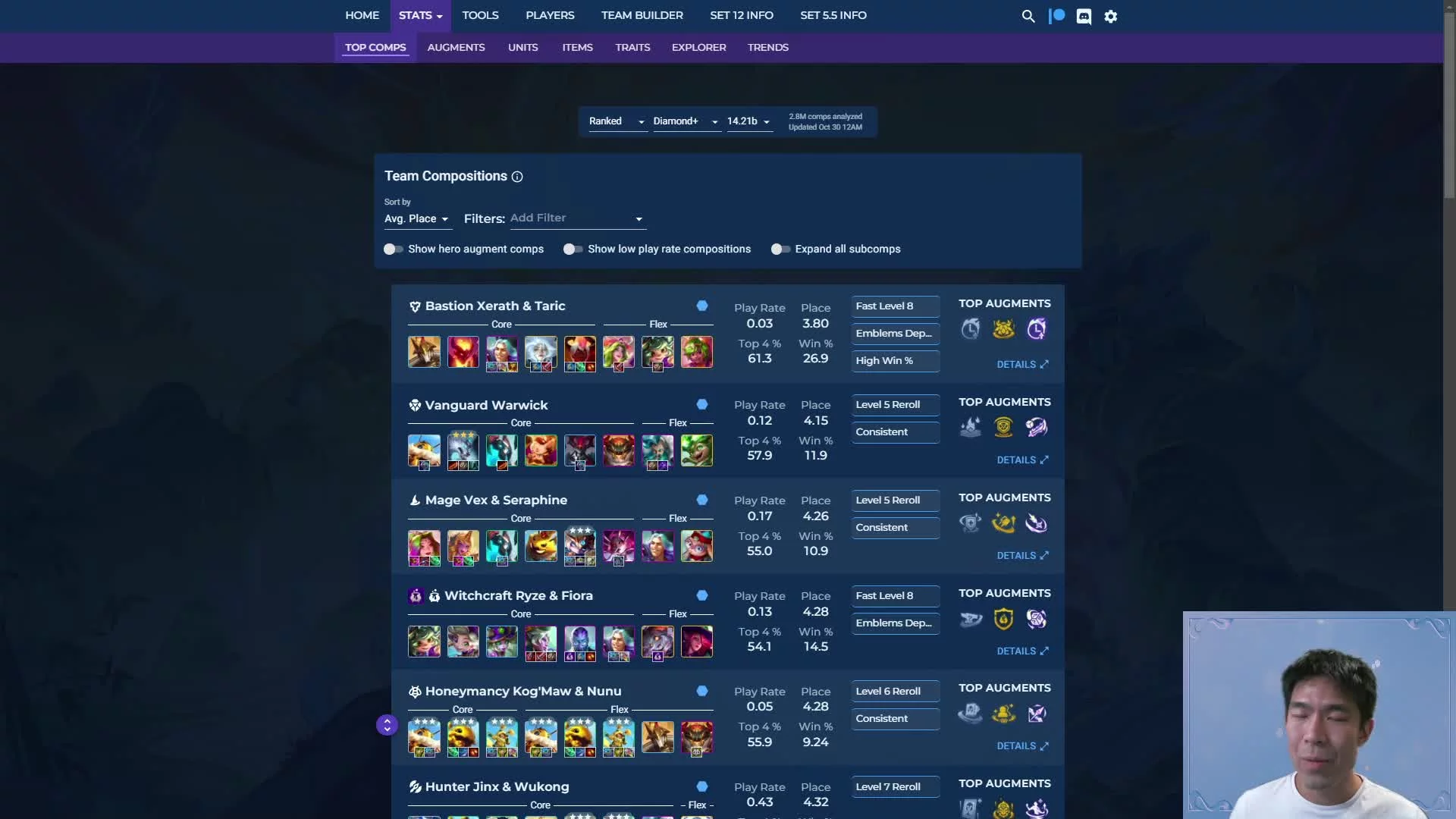Open the Add Filter dropdown

(577, 218)
